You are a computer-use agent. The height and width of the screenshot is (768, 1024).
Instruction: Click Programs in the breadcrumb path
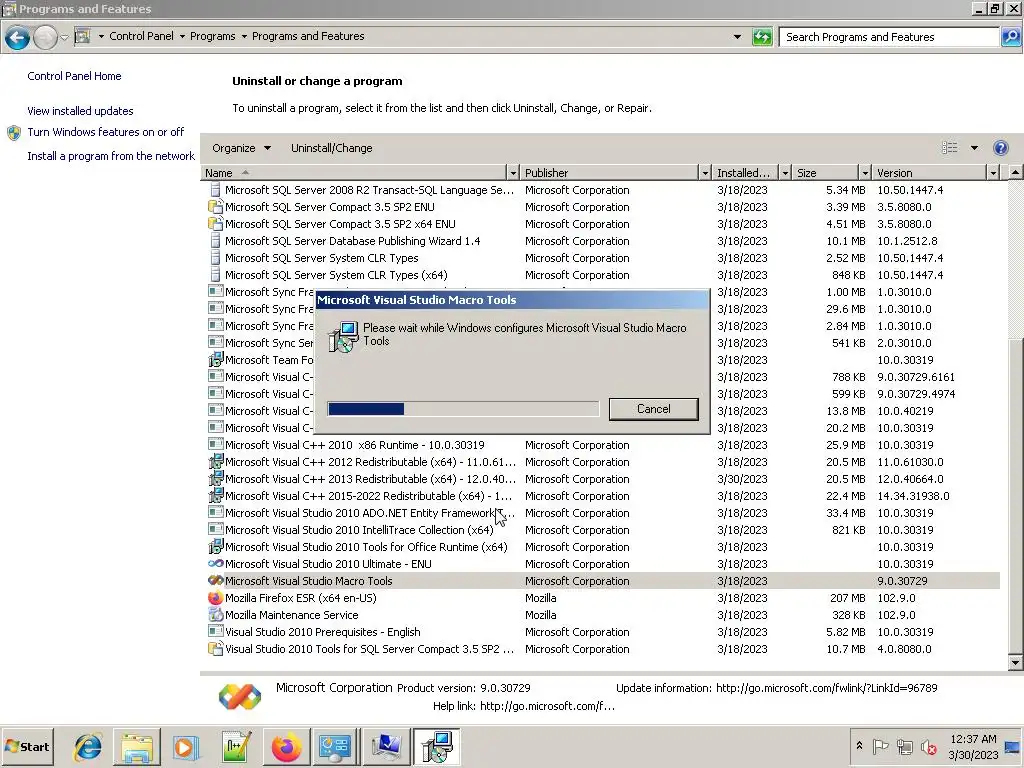point(212,37)
